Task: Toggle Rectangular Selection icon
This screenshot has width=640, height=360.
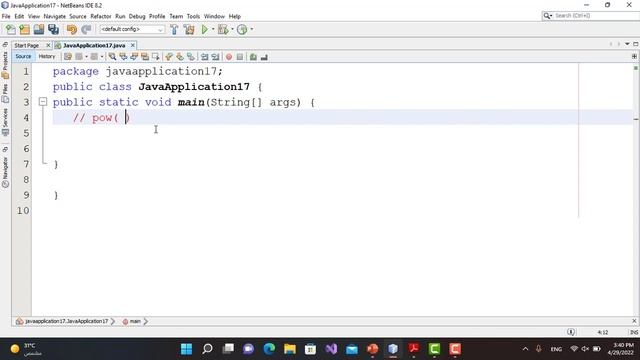Action: (156, 57)
